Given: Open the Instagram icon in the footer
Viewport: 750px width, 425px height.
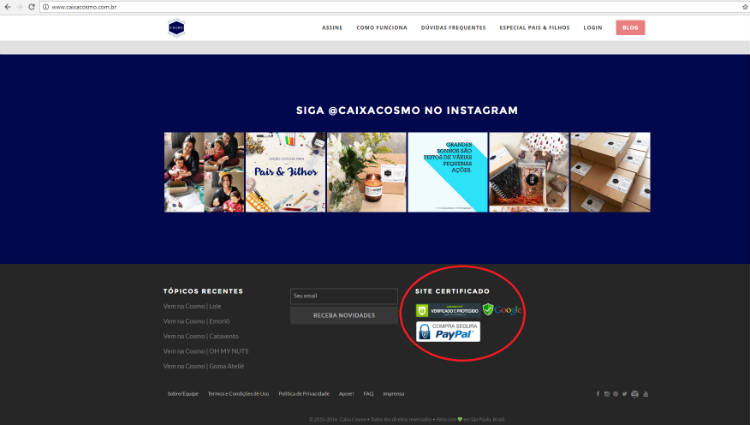Looking at the screenshot, I should [607, 394].
